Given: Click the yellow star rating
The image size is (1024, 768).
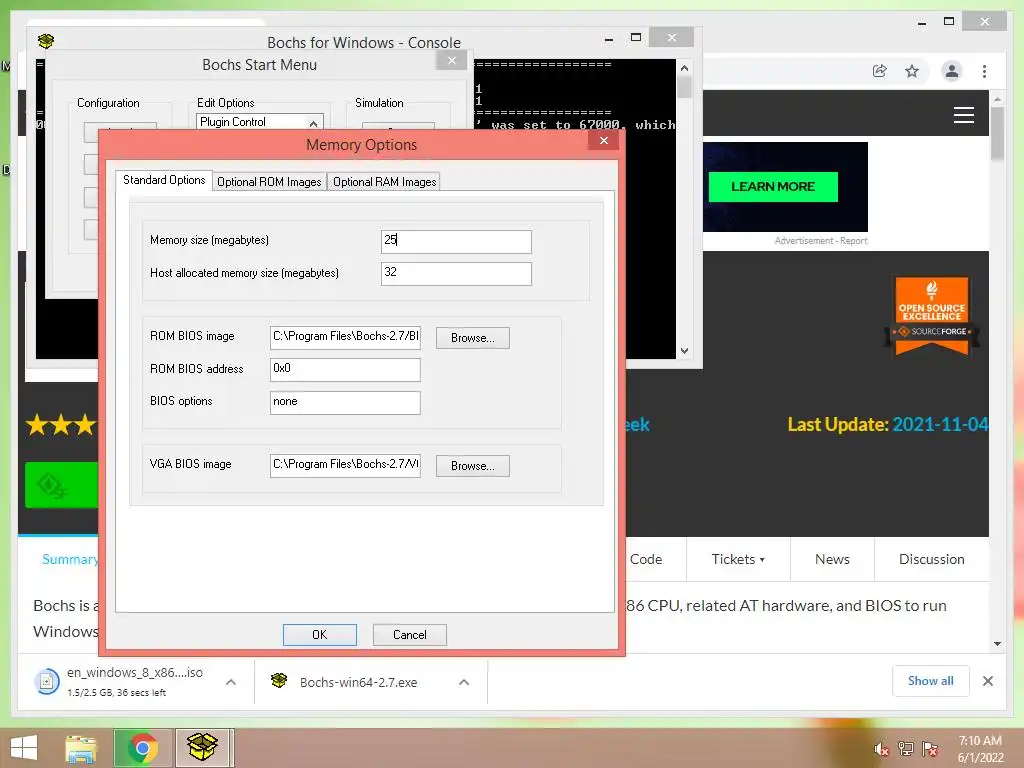Looking at the screenshot, I should point(61,425).
